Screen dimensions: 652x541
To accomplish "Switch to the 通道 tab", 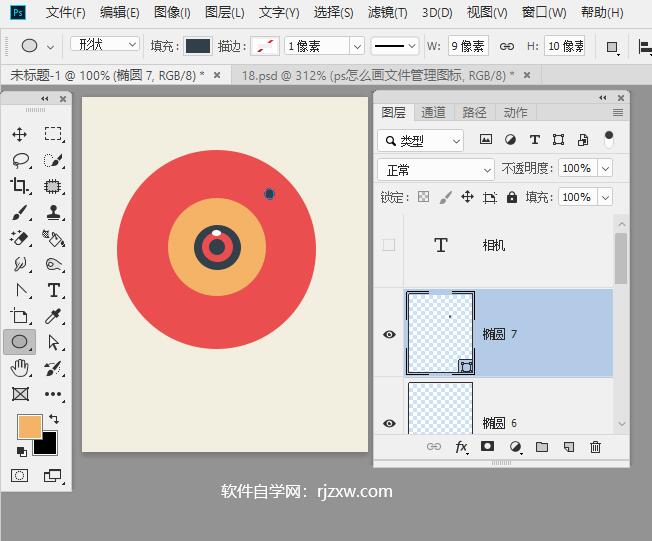I will [433, 112].
